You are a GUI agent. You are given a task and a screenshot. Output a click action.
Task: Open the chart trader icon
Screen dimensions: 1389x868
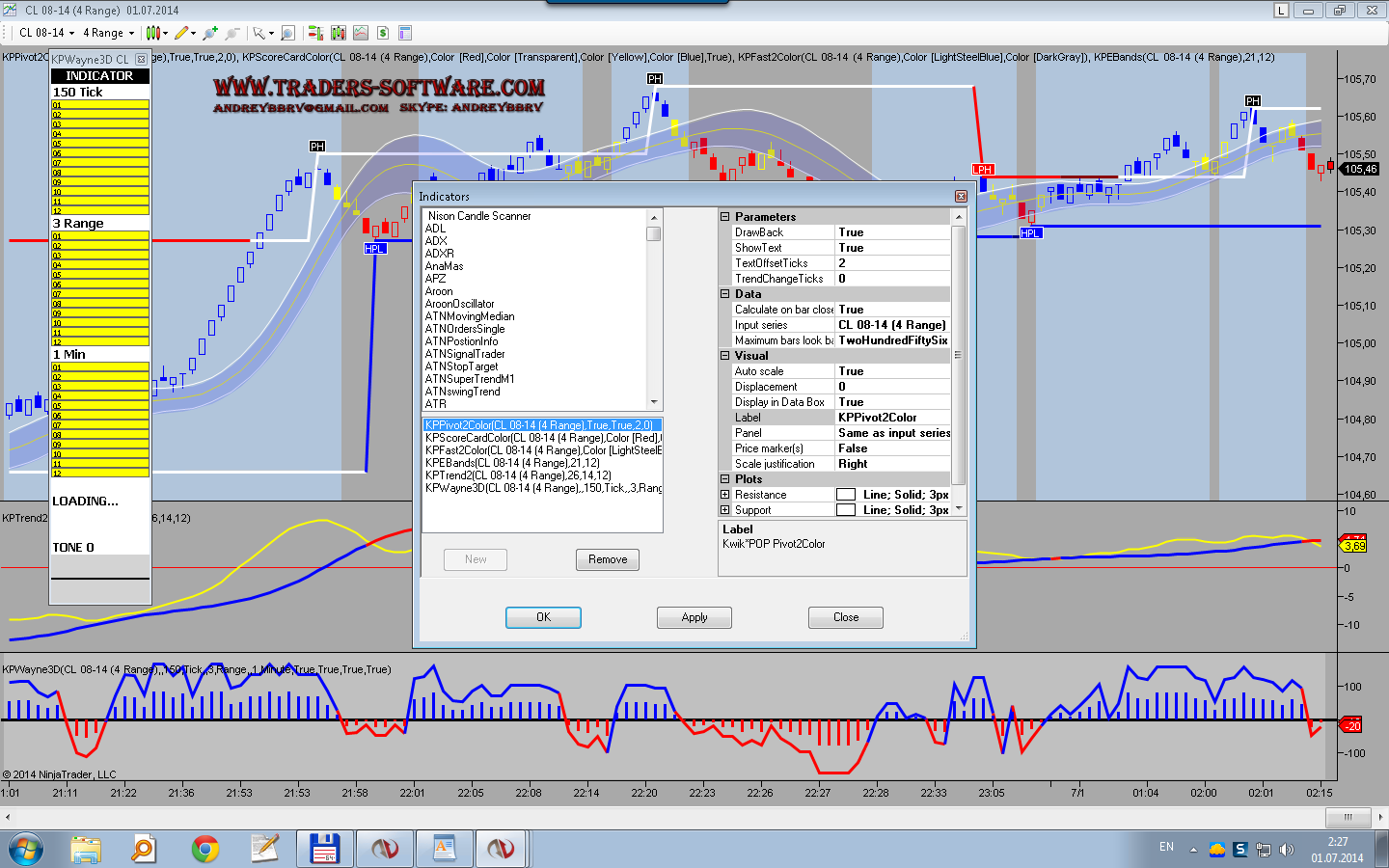pyautogui.click(x=315, y=33)
